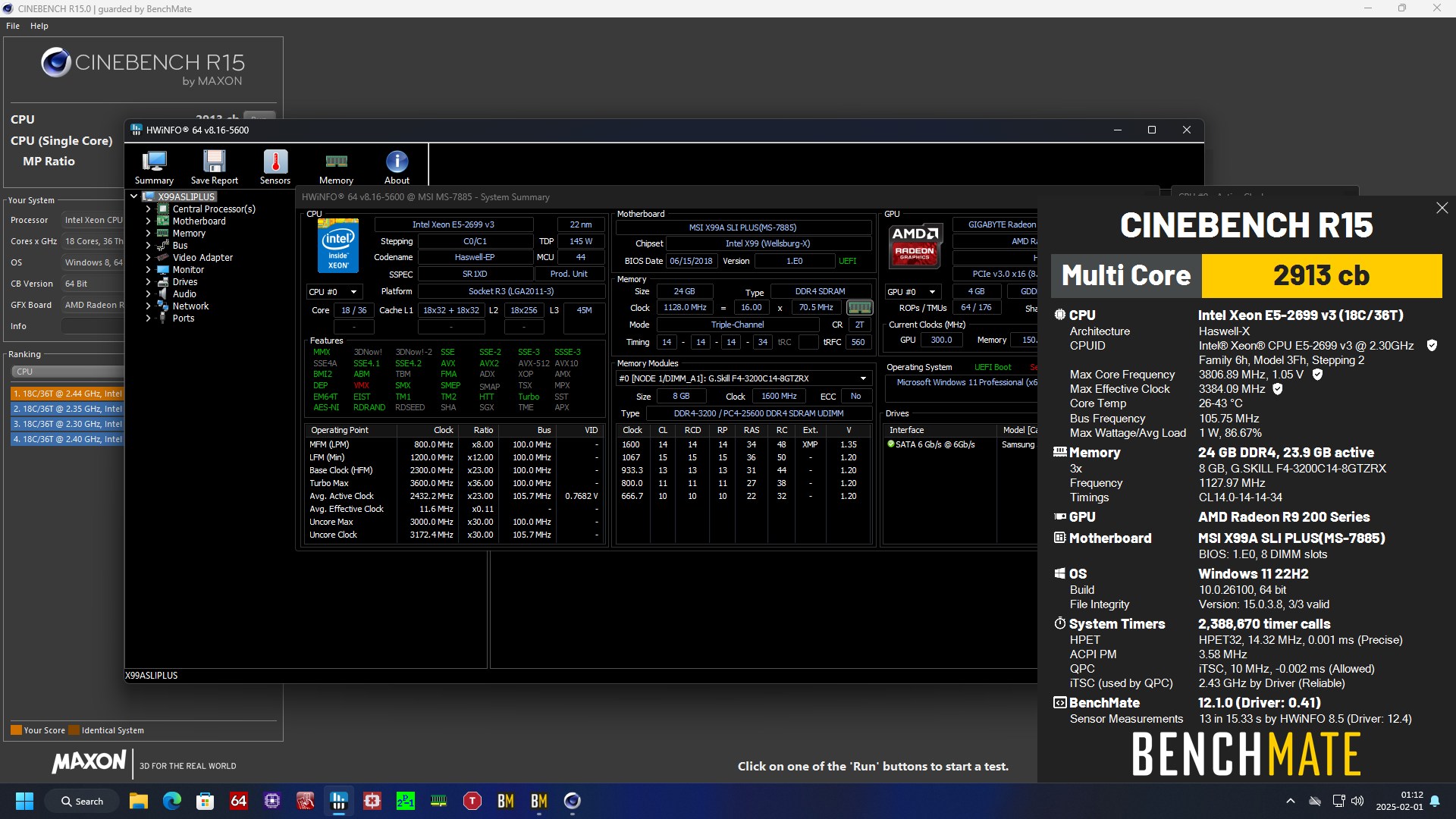Click the Intel Xeon logo in CPU section
The image size is (1456, 819).
click(x=338, y=246)
